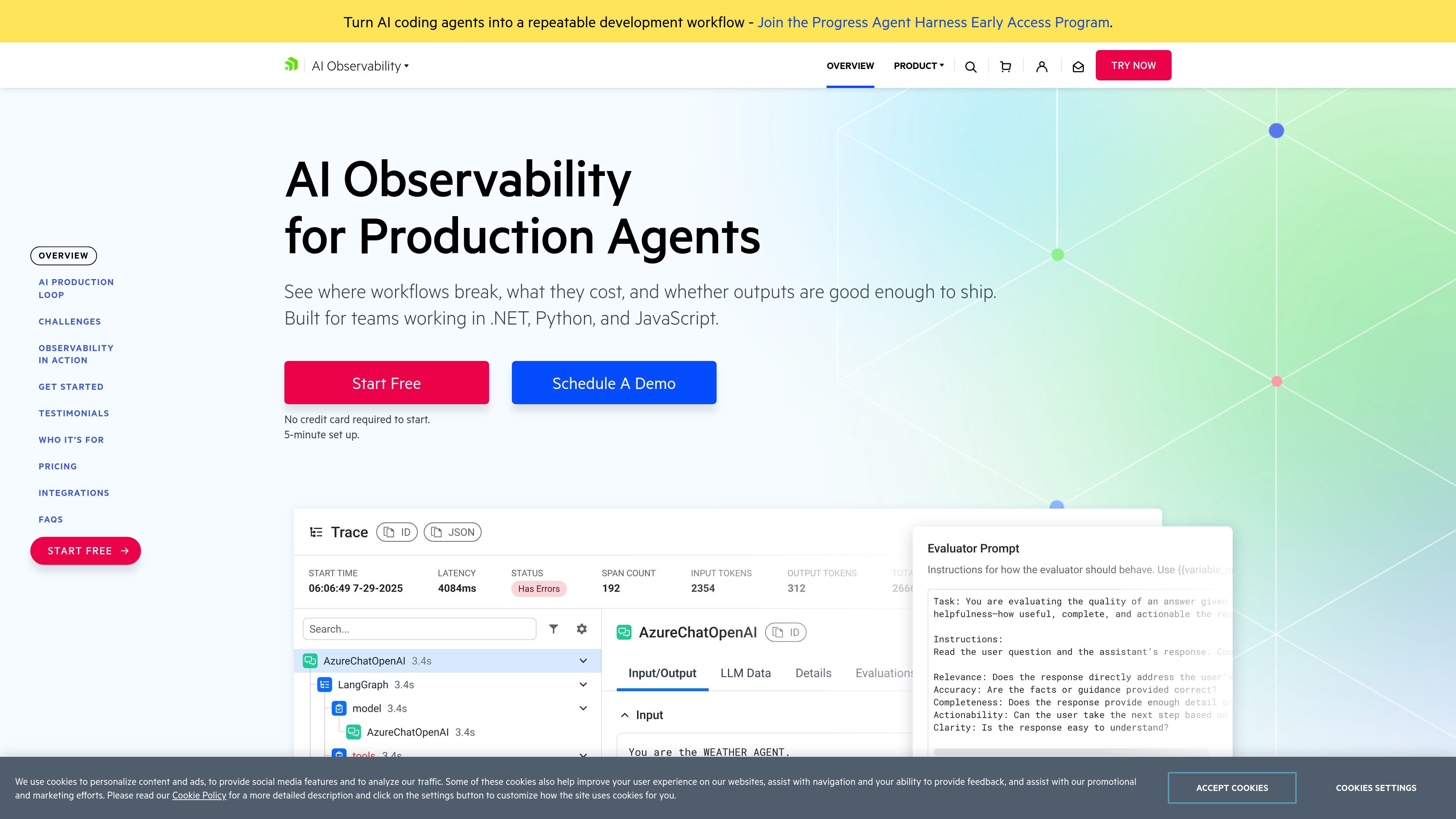Screen dimensions: 1456x819
Task: Copy trace JSON using the JSON pill
Action: 452,532
